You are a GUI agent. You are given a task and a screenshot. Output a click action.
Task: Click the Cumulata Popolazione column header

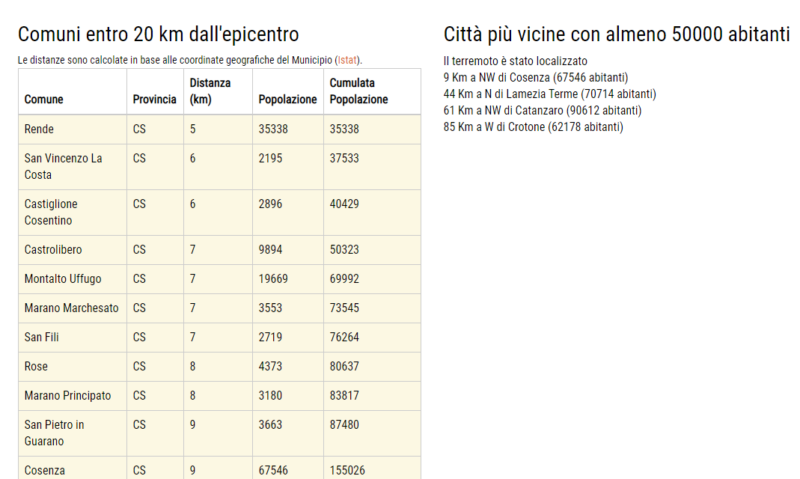(372, 92)
